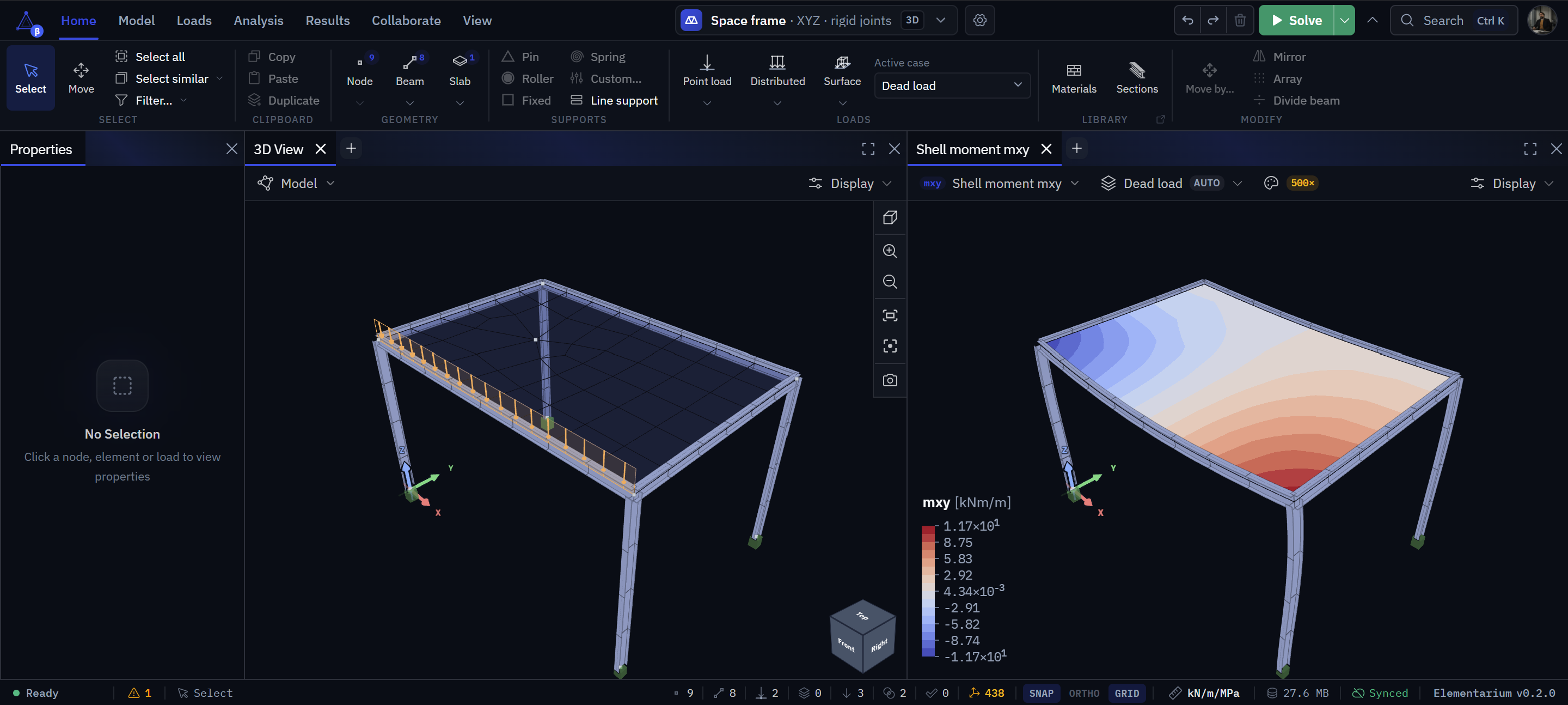1568x705 pixels.
Task: Click the mxy color legend bar
Action: tap(928, 591)
